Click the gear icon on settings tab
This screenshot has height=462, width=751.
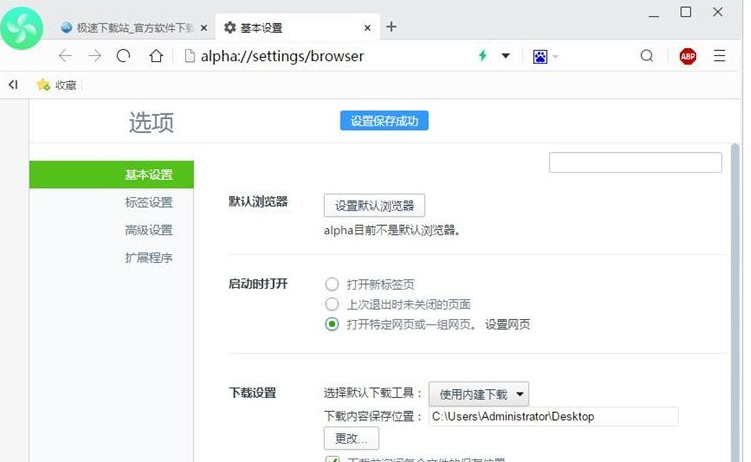coord(230,28)
